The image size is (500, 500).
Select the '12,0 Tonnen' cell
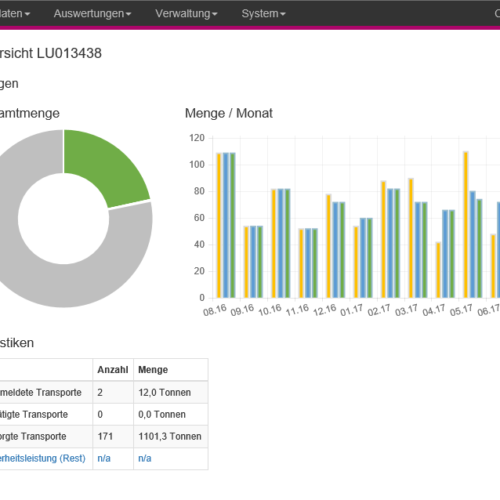pyautogui.click(x=171, y=392)
